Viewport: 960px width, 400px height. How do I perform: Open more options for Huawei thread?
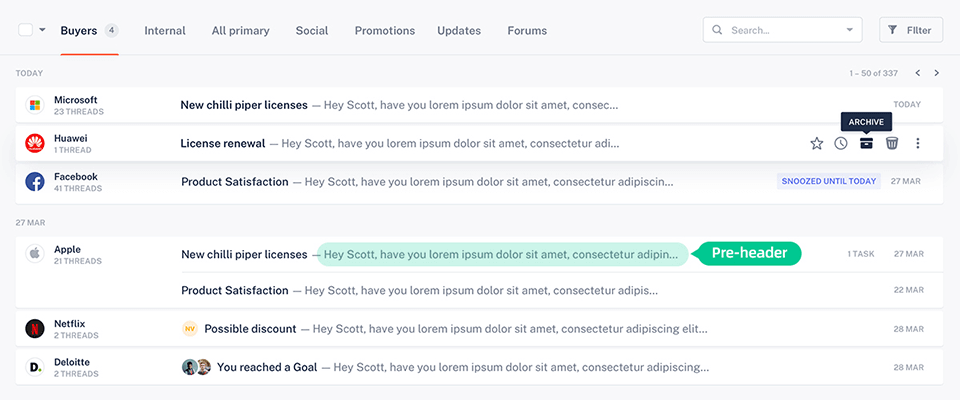918,143
